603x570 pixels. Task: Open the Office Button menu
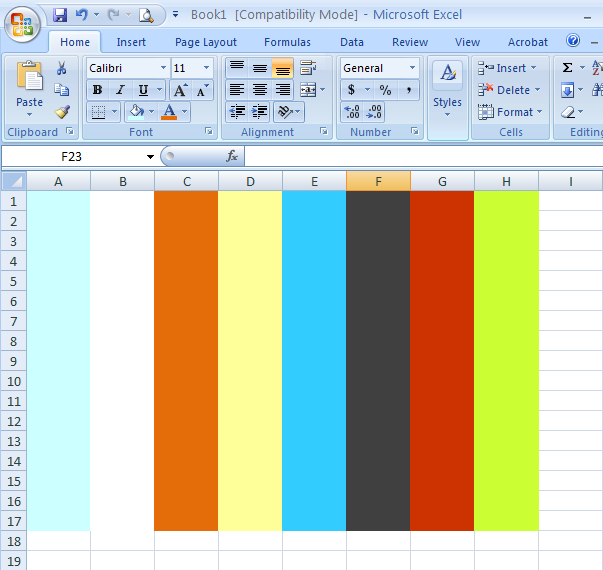pyautogui.click(x=22, y=25)
